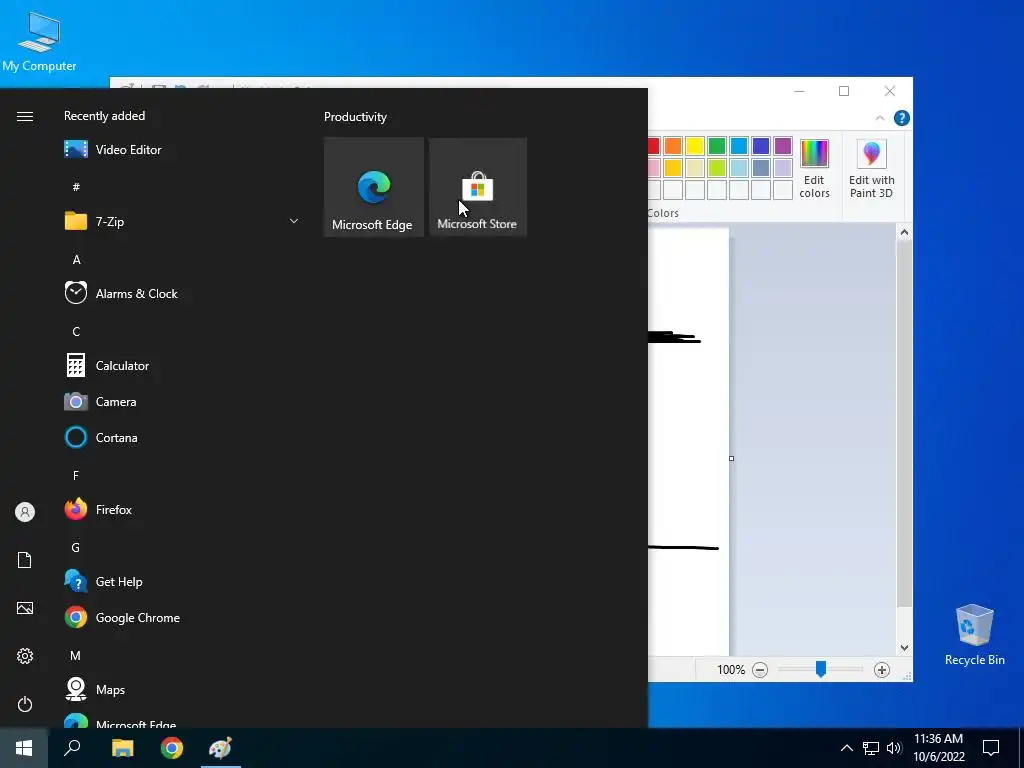
Task: Click Paint vertical scrollbar down arrow
Action: [904, 648]
